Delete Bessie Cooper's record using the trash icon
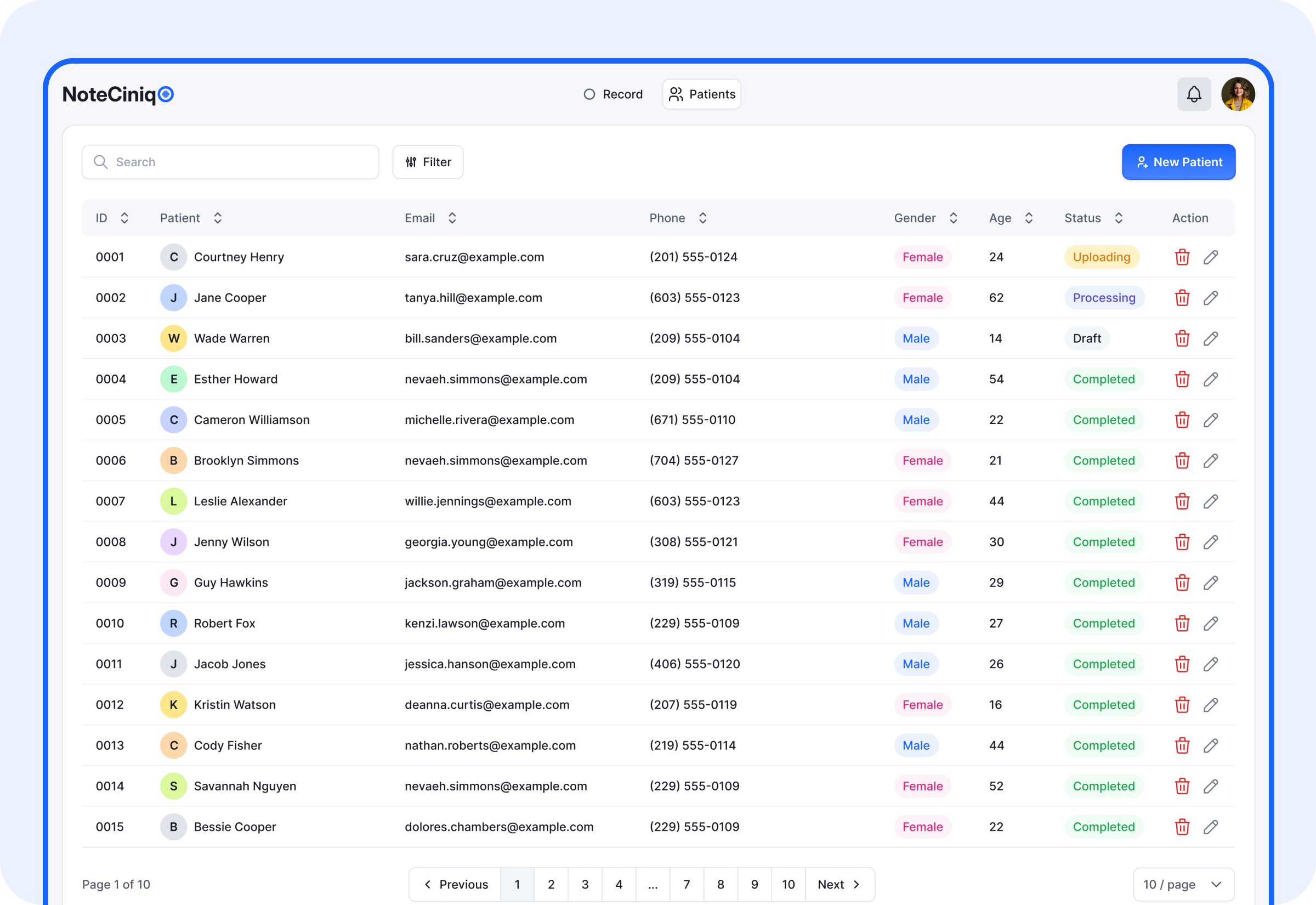 (x=1182, y=827)
